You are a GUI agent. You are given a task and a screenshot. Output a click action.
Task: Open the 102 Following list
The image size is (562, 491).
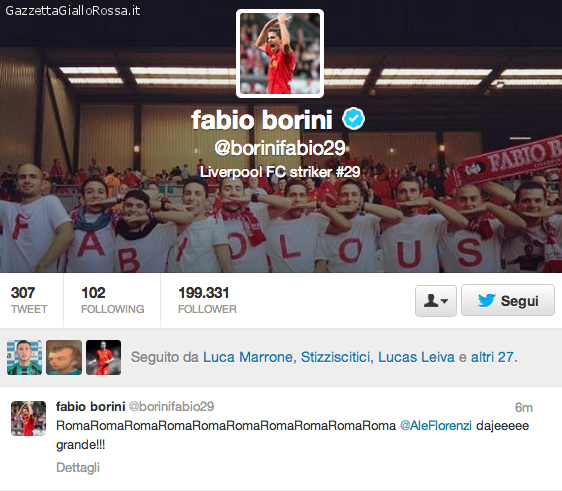point(112,300)
